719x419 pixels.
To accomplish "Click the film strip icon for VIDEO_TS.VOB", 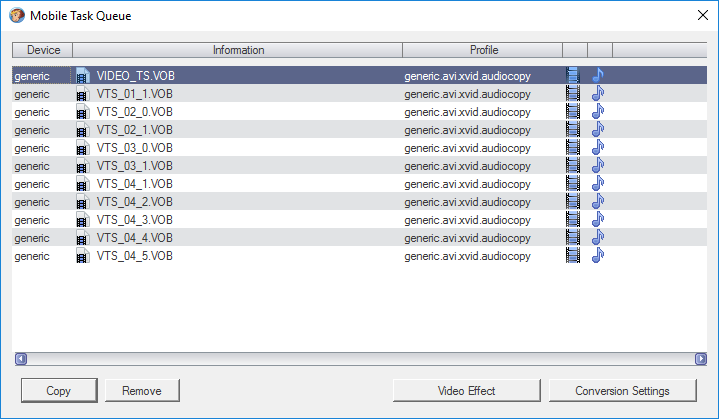I will pyautogui.click(x=573, y=75).
